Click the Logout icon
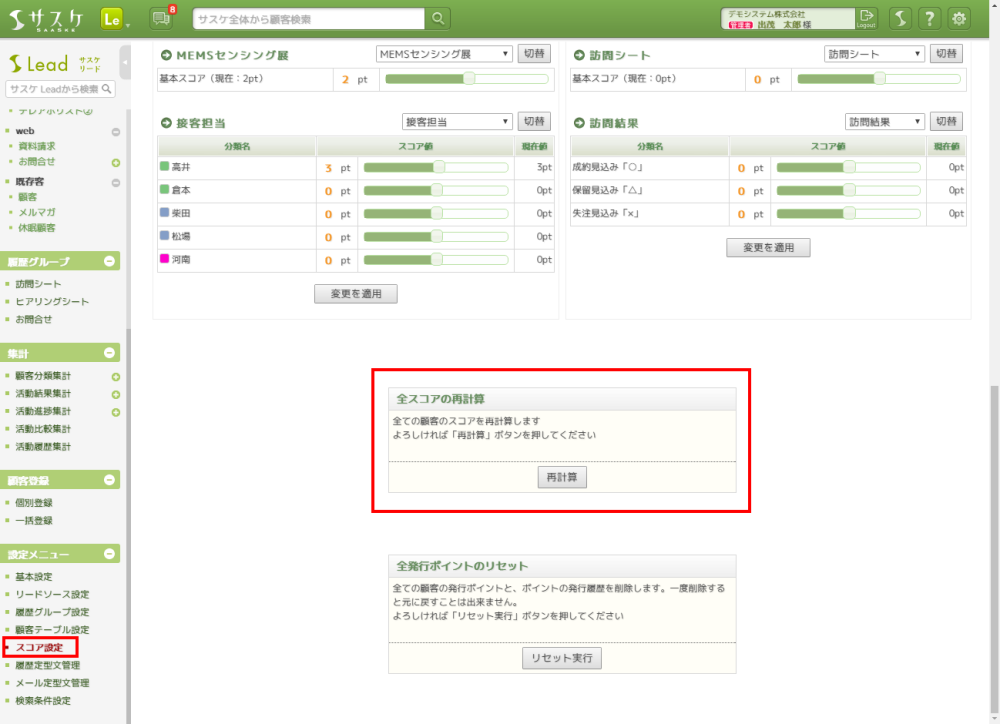1000x724 pixels. coord(866,18)
